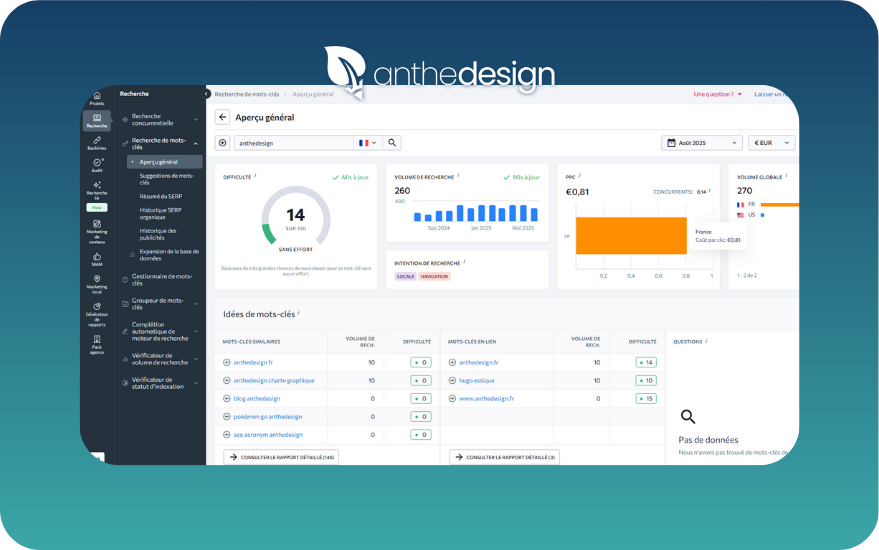Expand Complétion automatique de moteur de recherche
879x550 pixels.
pos(196,331)
